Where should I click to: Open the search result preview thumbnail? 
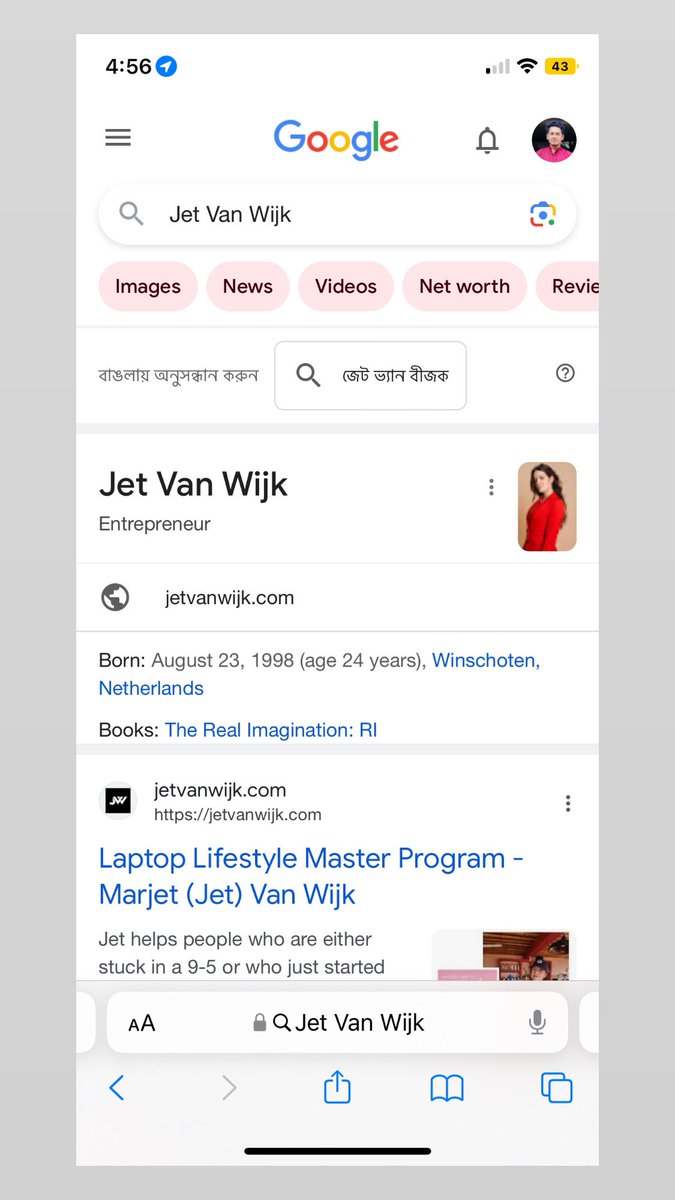click(x=504, y=955)
